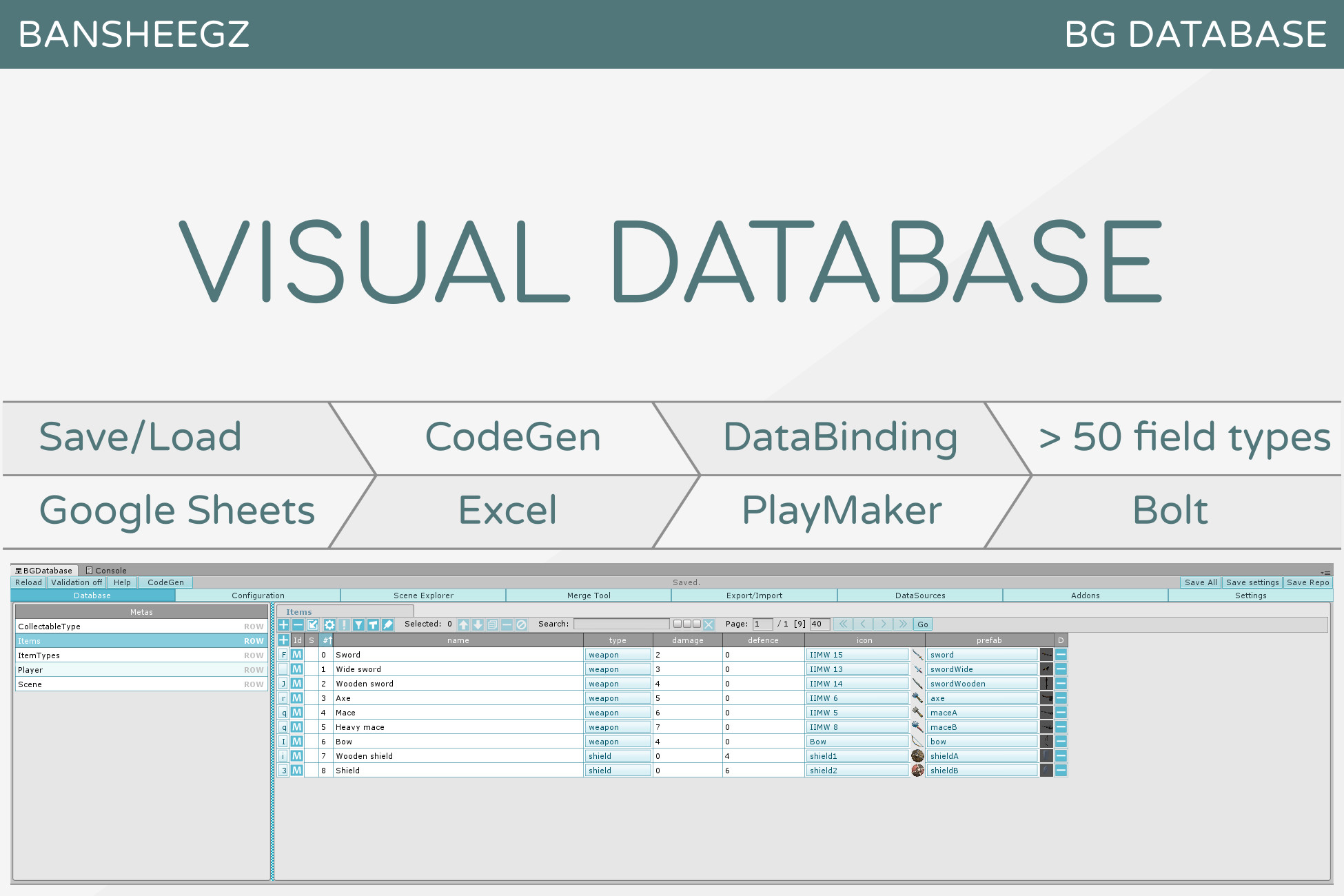
Task: Run validation via the exclamation mark icon
Action: point(344,624)
